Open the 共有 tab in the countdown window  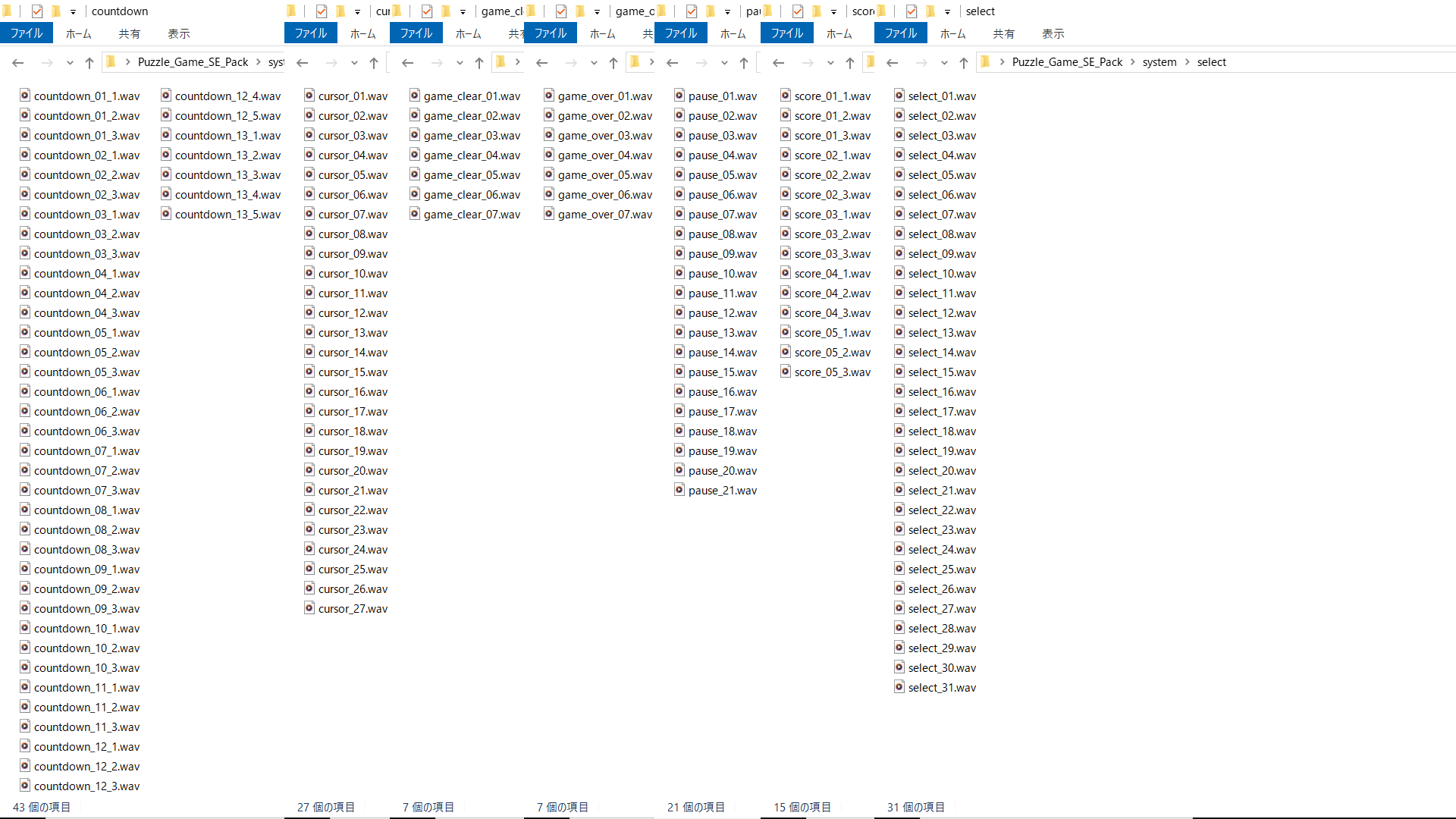[x=129, y=33]
